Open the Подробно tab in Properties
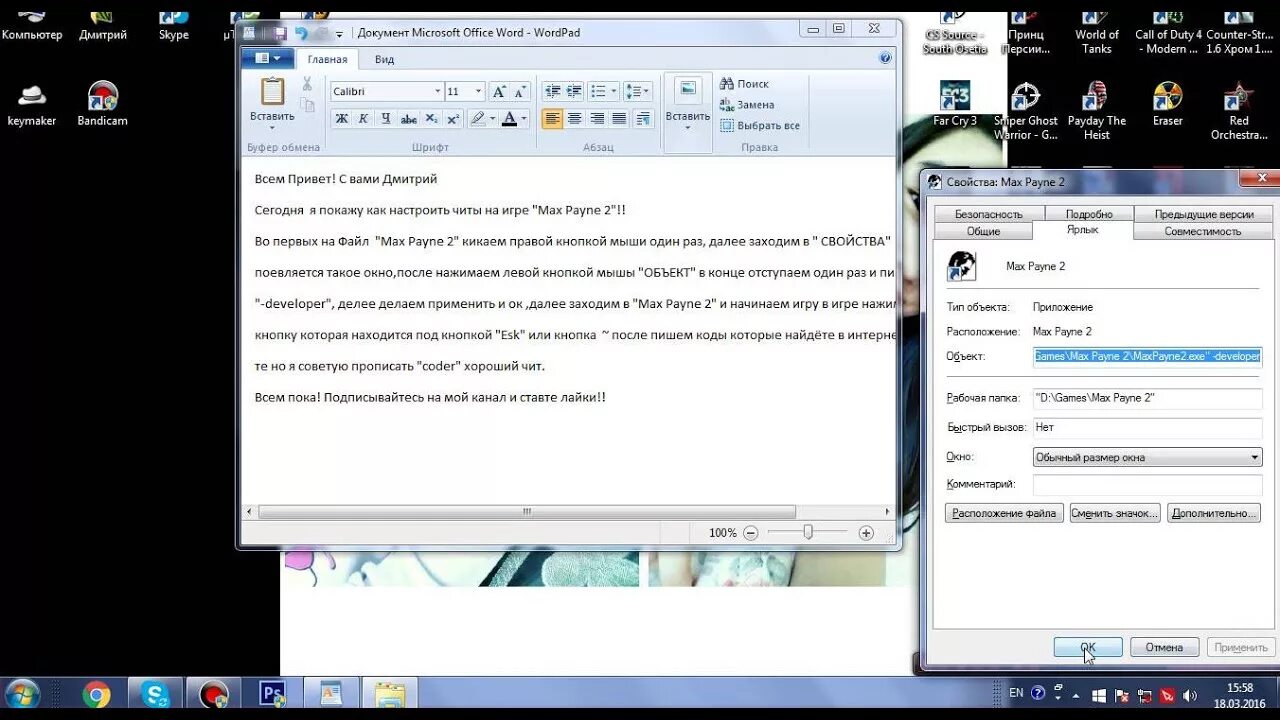The height and width of the screenshot is (720, 1280). coord(1089,214)
